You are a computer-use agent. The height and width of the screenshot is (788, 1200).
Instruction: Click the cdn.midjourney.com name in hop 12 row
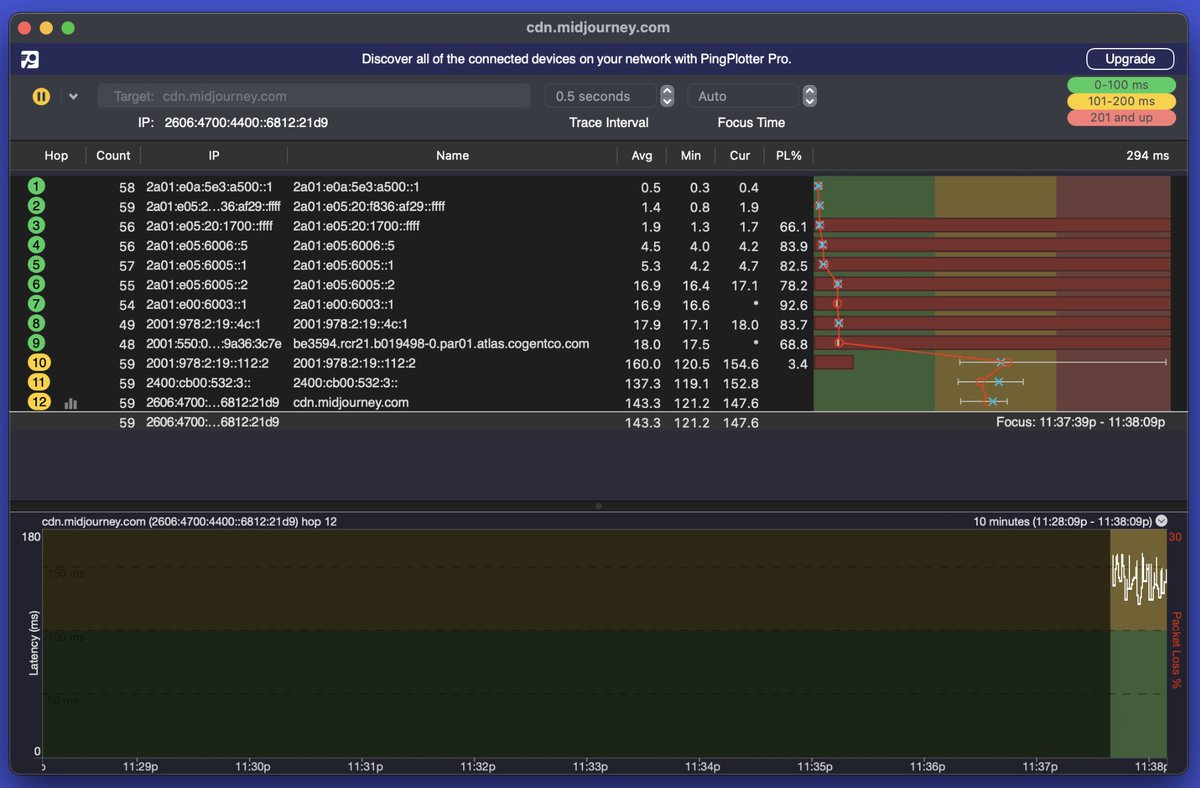click(x=351, y=403)
